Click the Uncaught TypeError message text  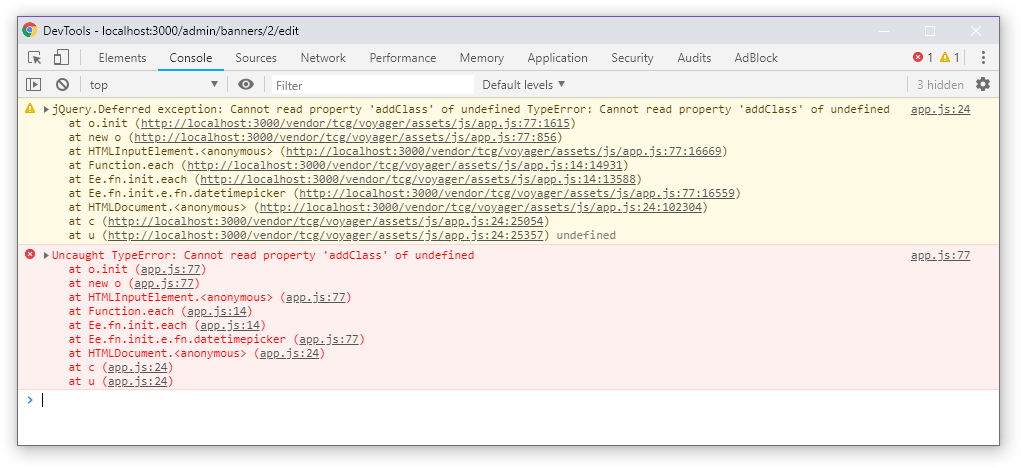click(x=263, y=255)
